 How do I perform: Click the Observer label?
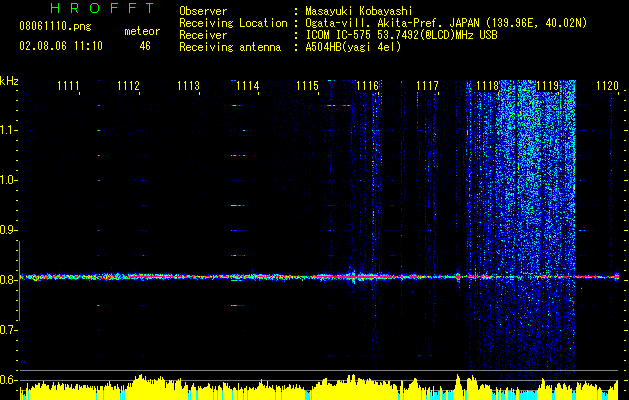(x=203, y=11)
